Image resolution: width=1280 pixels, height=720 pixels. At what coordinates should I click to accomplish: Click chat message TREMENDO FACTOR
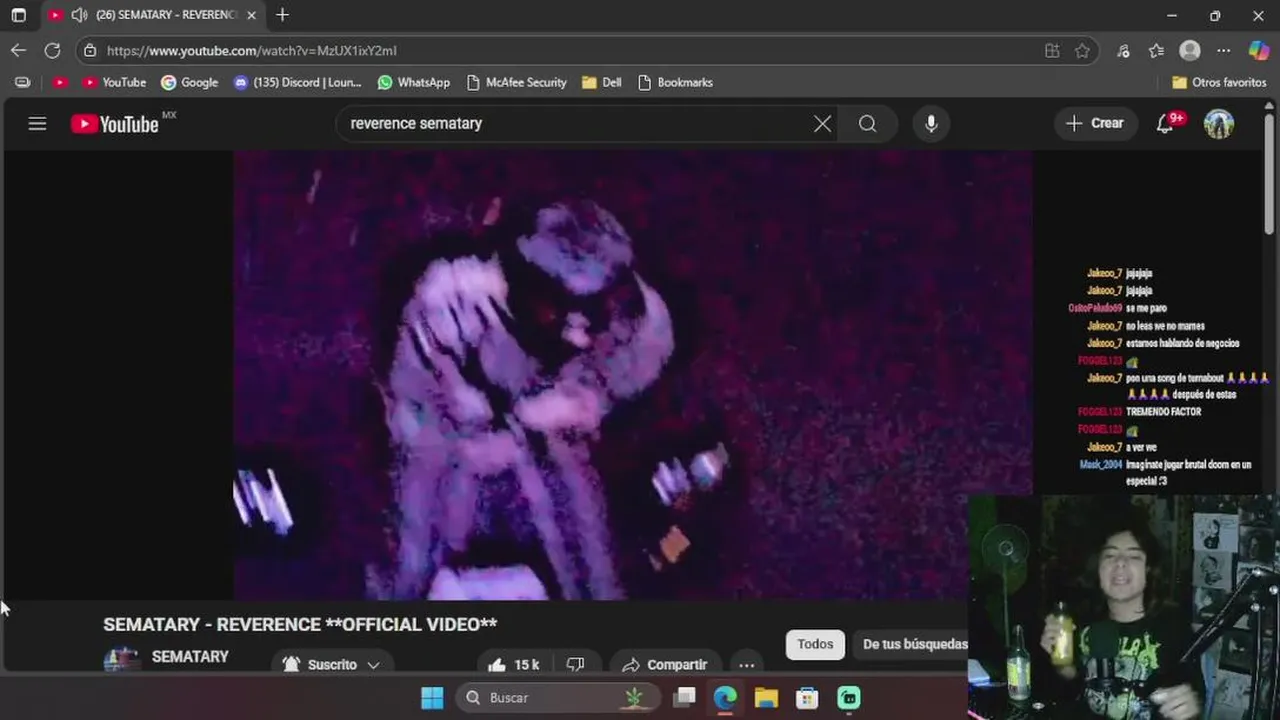point(1163,412)
